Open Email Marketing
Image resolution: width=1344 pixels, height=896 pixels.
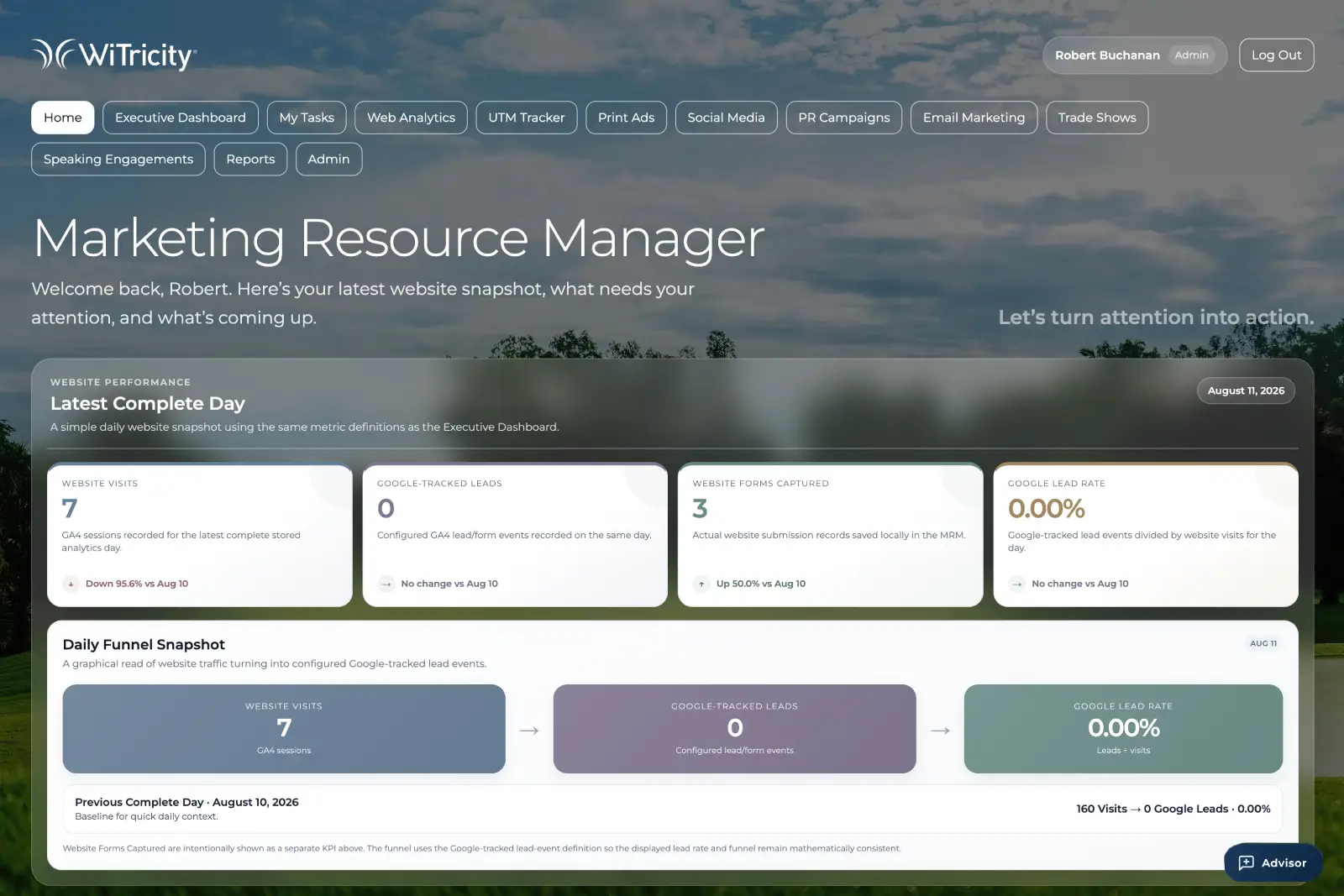974,118
